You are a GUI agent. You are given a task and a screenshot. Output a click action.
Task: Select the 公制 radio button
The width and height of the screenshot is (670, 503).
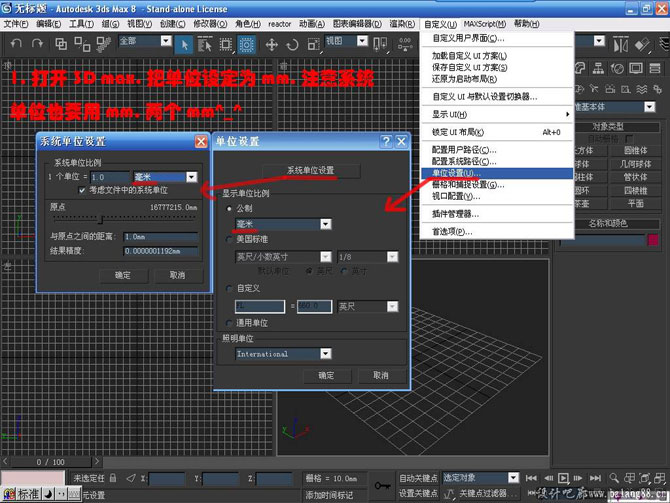click(x=229, y=209)
